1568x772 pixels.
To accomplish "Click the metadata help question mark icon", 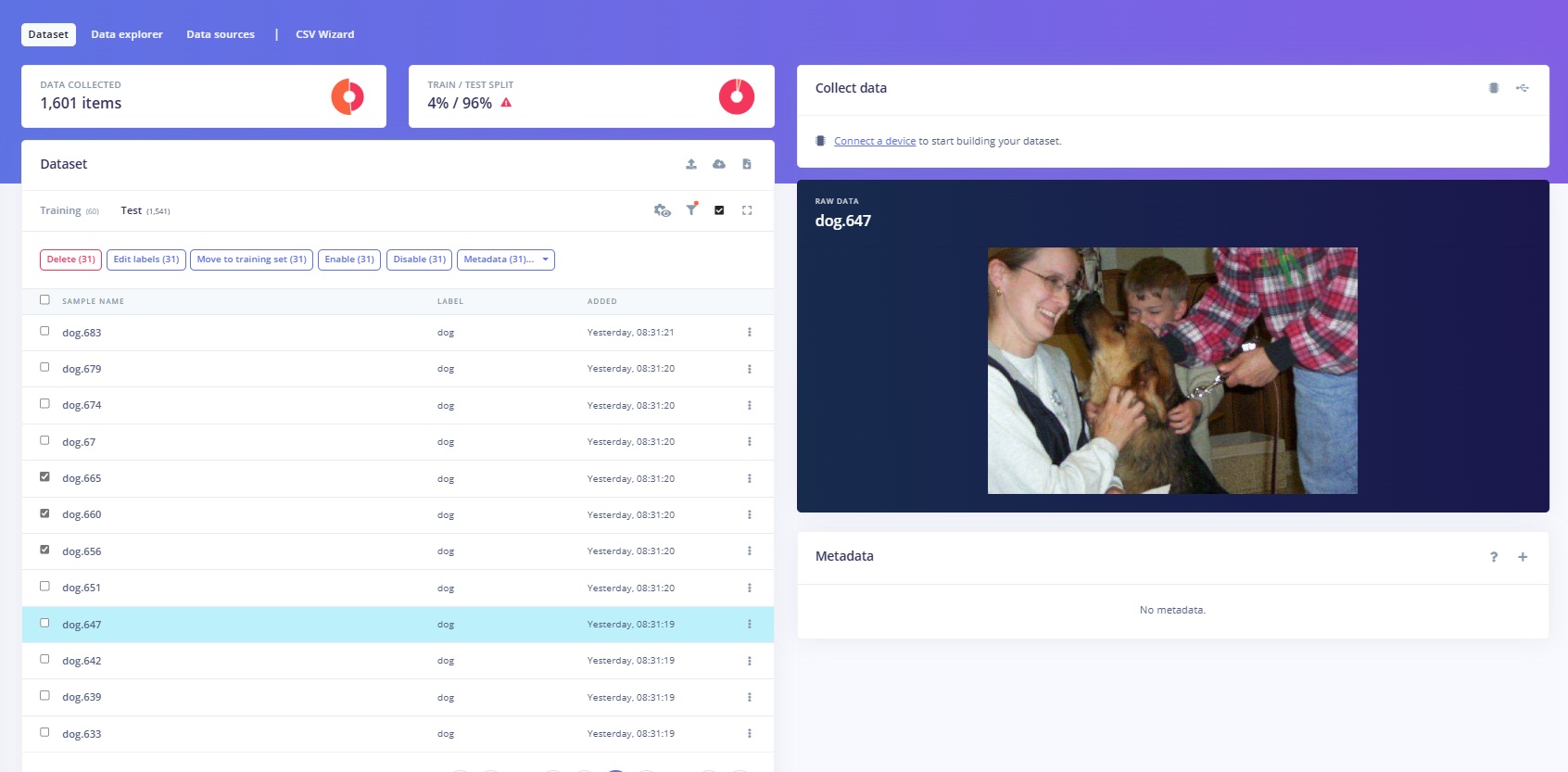I will coord(1493,557).
